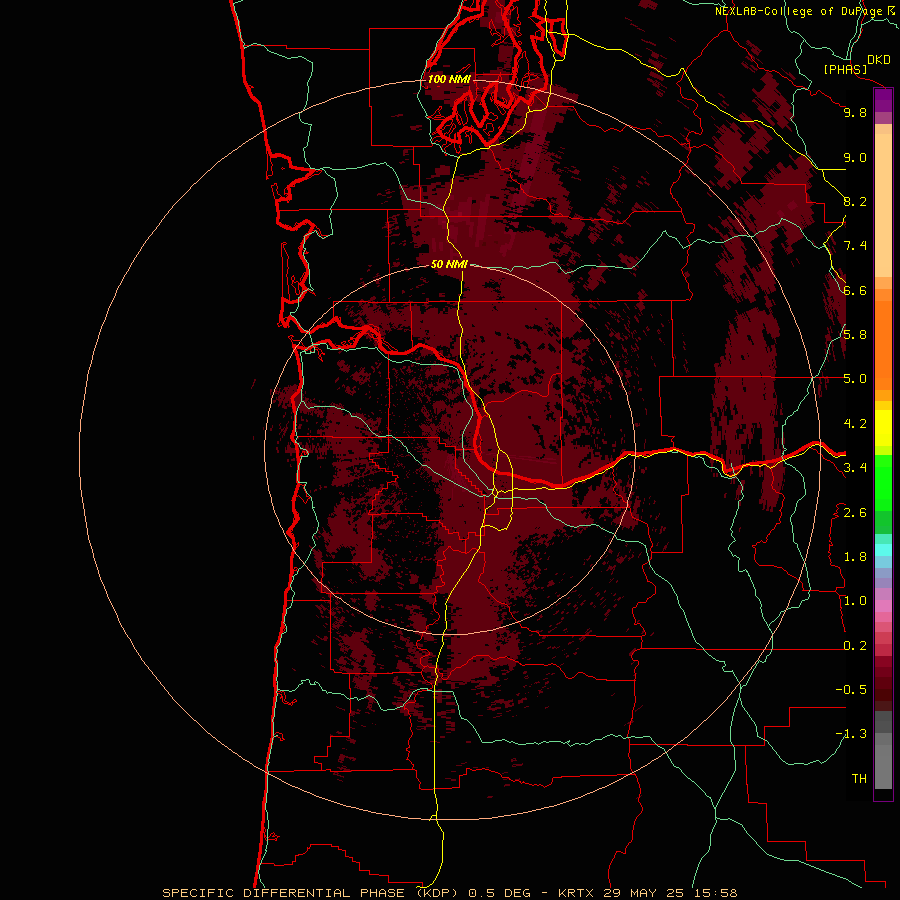
Task: Click the 5.0 scale value
Action: pos(855,379)
